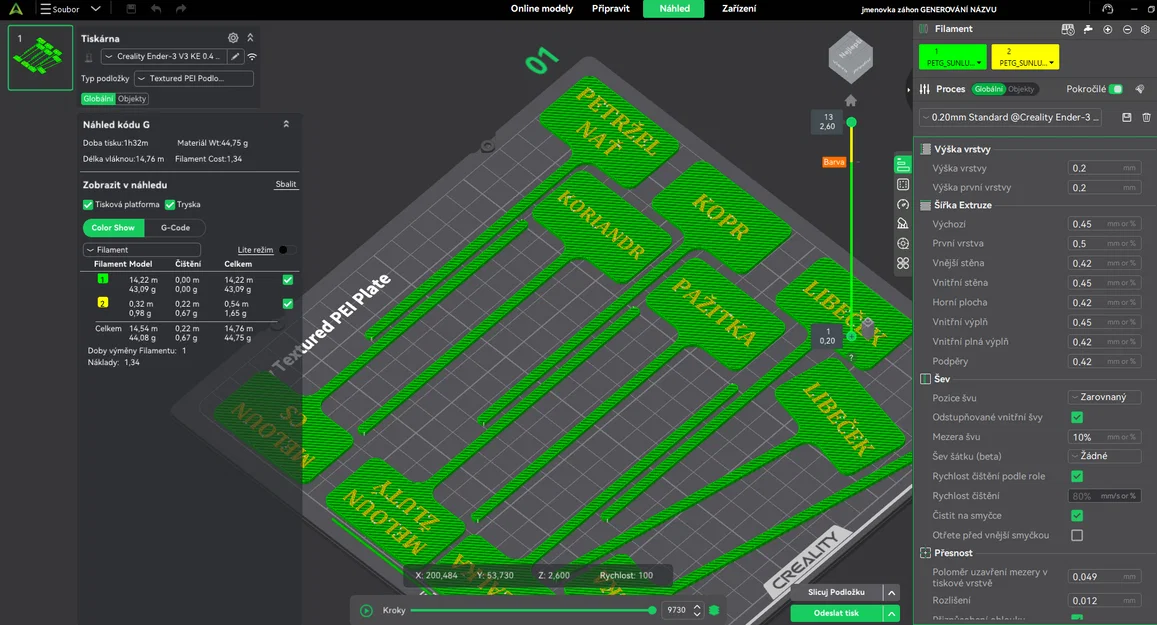The height and width of the screenshot is (625, 1157).
Task: Switch to Zařízení tab
Action: 739,9
